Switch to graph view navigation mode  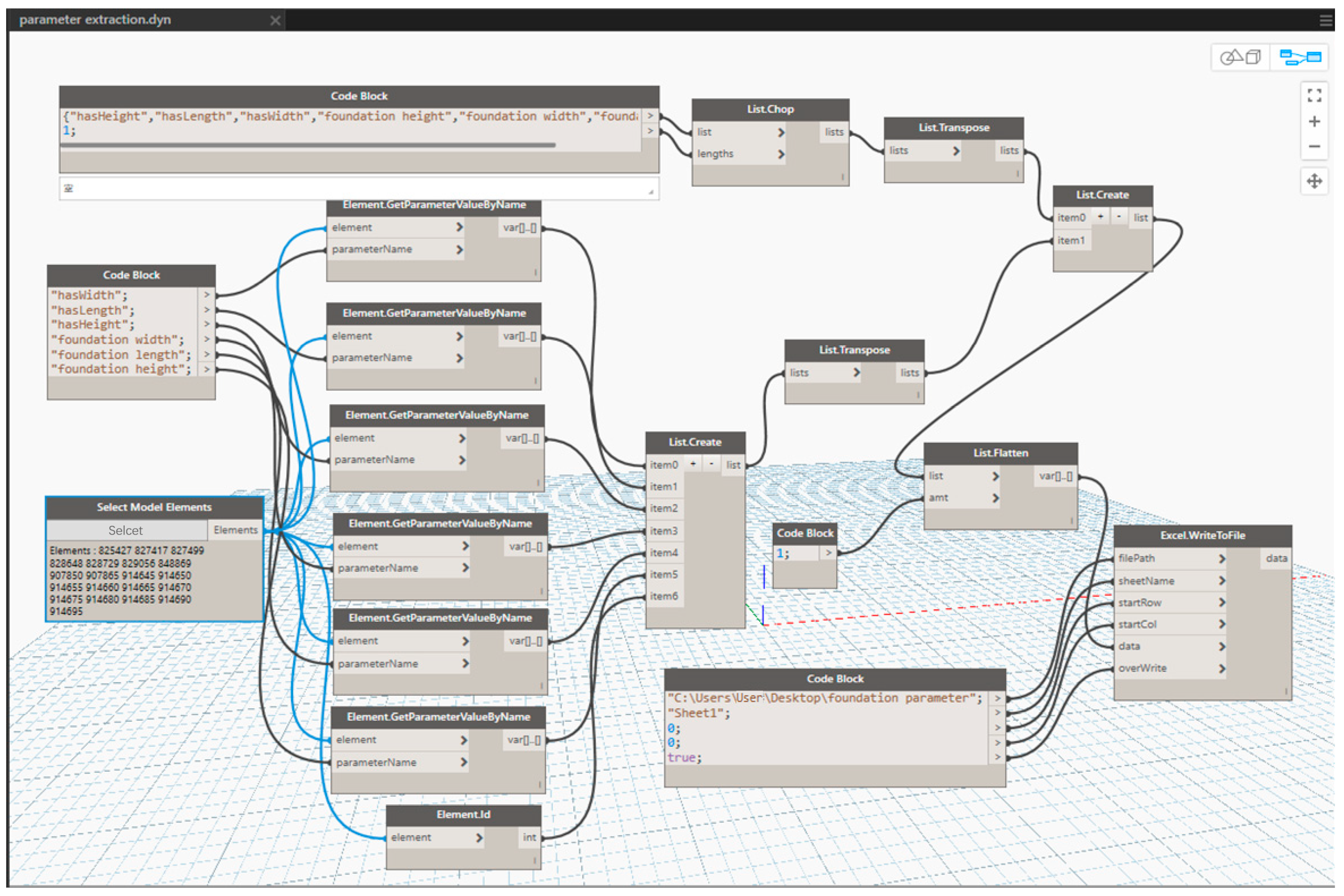coord(1300,57)
